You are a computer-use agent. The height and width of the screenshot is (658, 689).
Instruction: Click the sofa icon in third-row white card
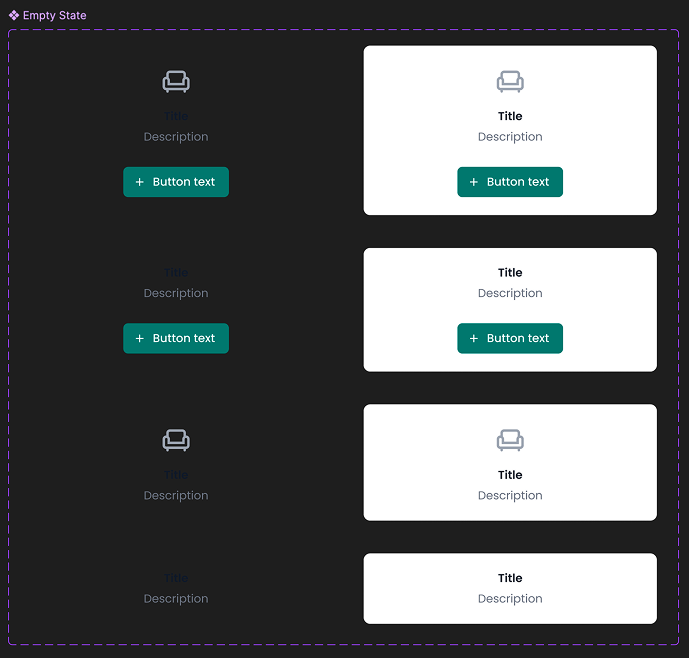510,440
